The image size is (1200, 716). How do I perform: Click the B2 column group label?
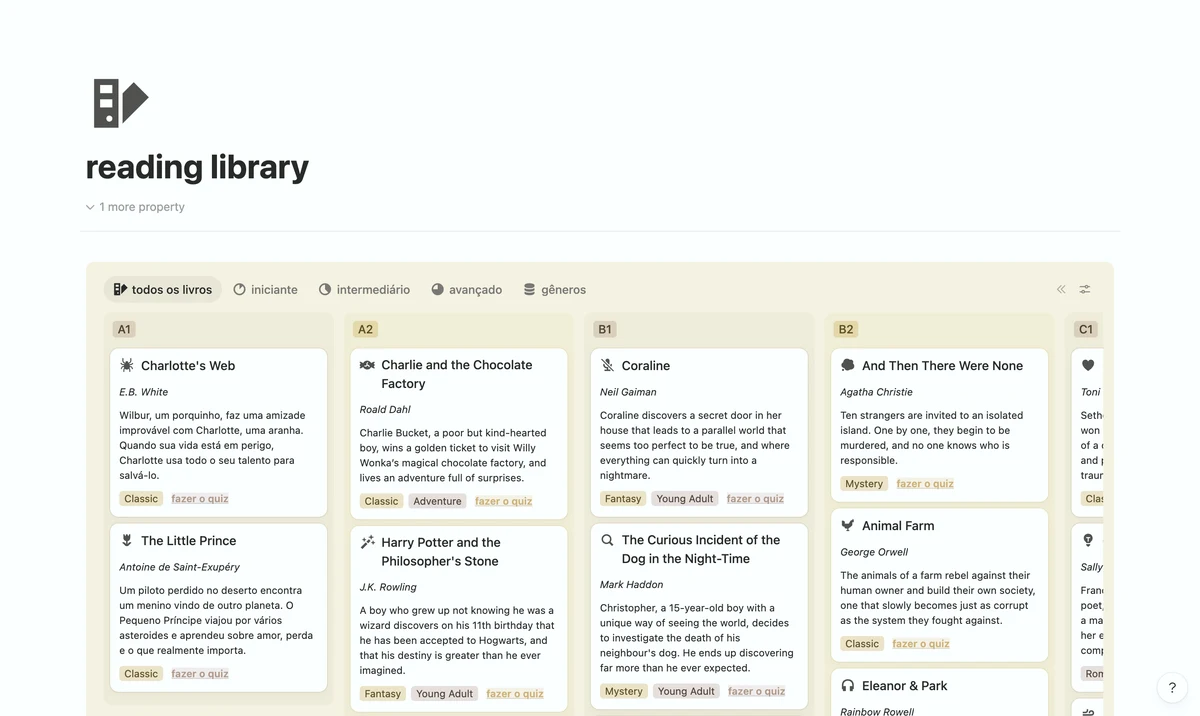[846, 329]
